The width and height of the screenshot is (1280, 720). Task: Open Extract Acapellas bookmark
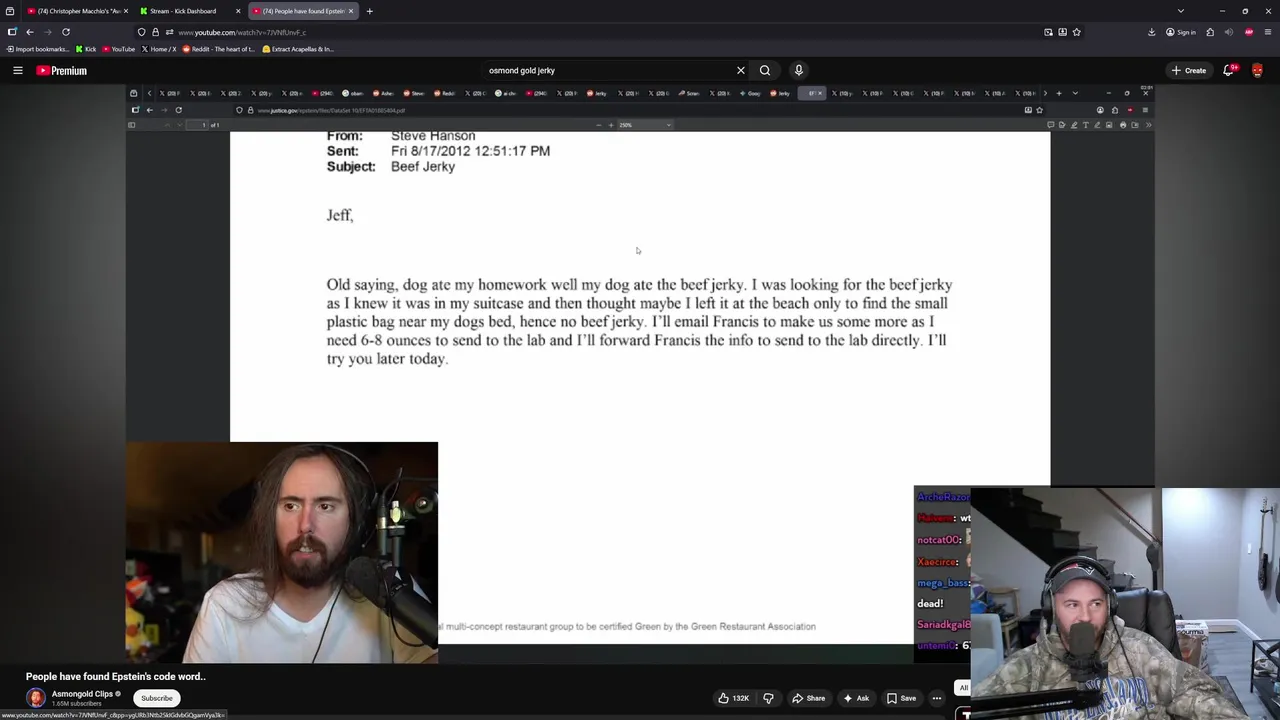pos(298,49)
